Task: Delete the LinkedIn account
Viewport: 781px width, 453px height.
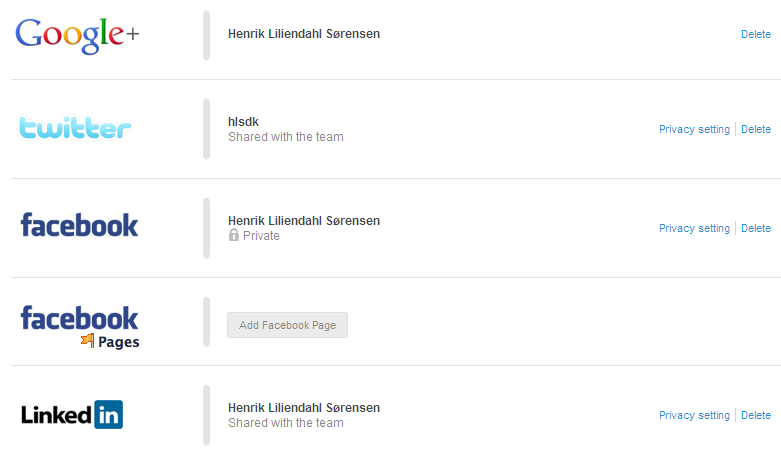Action: coord(755,415)
